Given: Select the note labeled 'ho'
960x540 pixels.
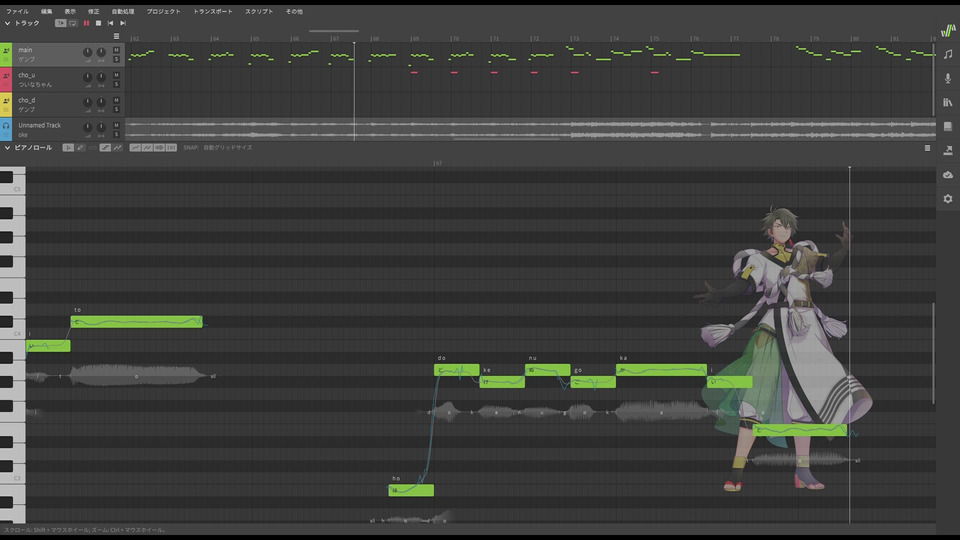Looking at the screenshot, I should point(411,490).
